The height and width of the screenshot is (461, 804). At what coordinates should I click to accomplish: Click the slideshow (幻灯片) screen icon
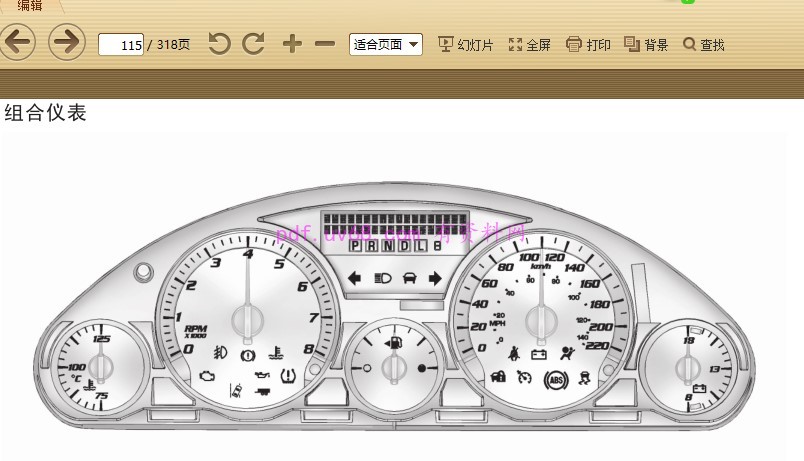446,44
